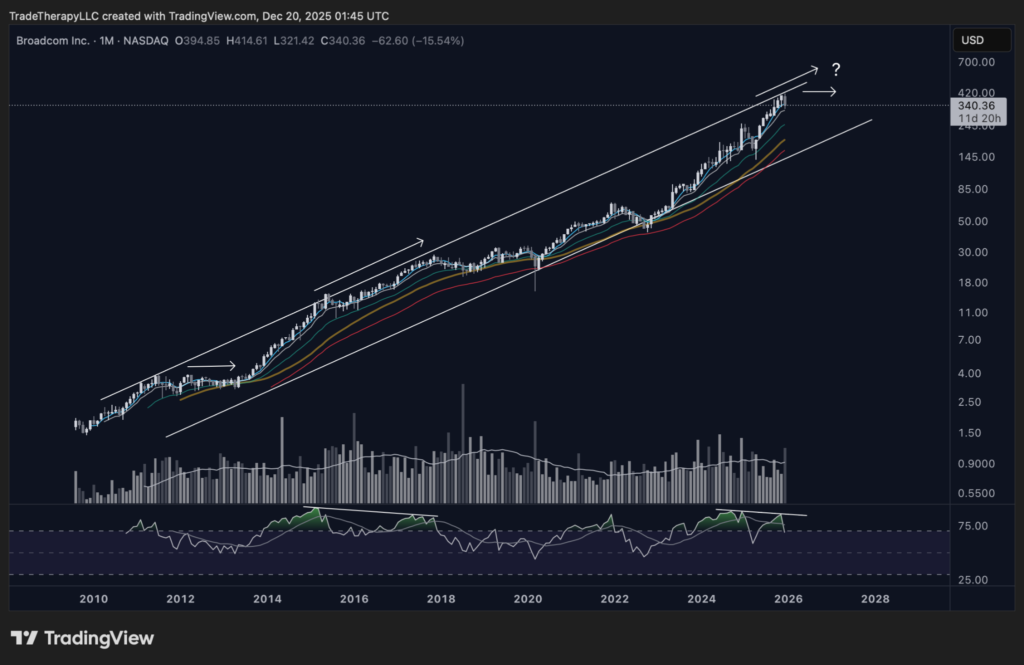Click the TradingView logo icon at bottom left

click(24, 638)
